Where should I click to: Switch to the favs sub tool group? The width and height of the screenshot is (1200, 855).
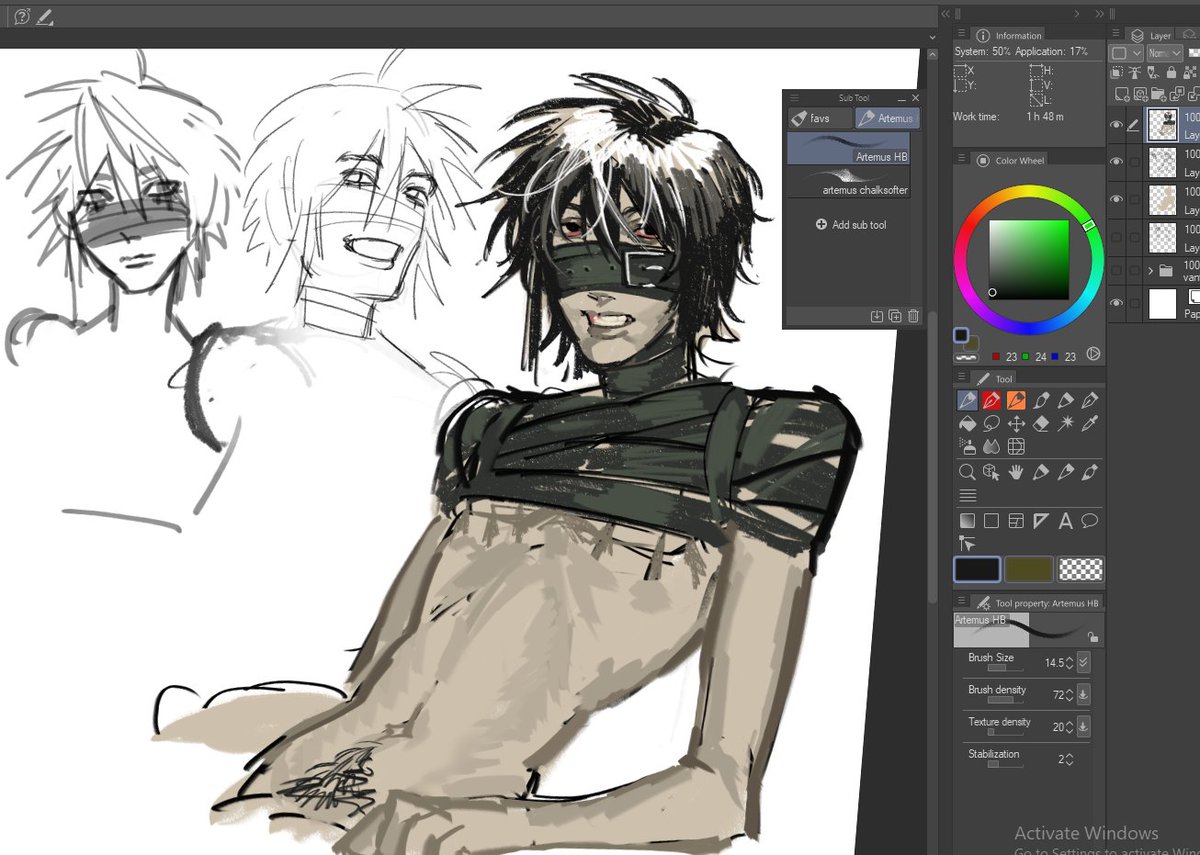[x=819, y=118]
